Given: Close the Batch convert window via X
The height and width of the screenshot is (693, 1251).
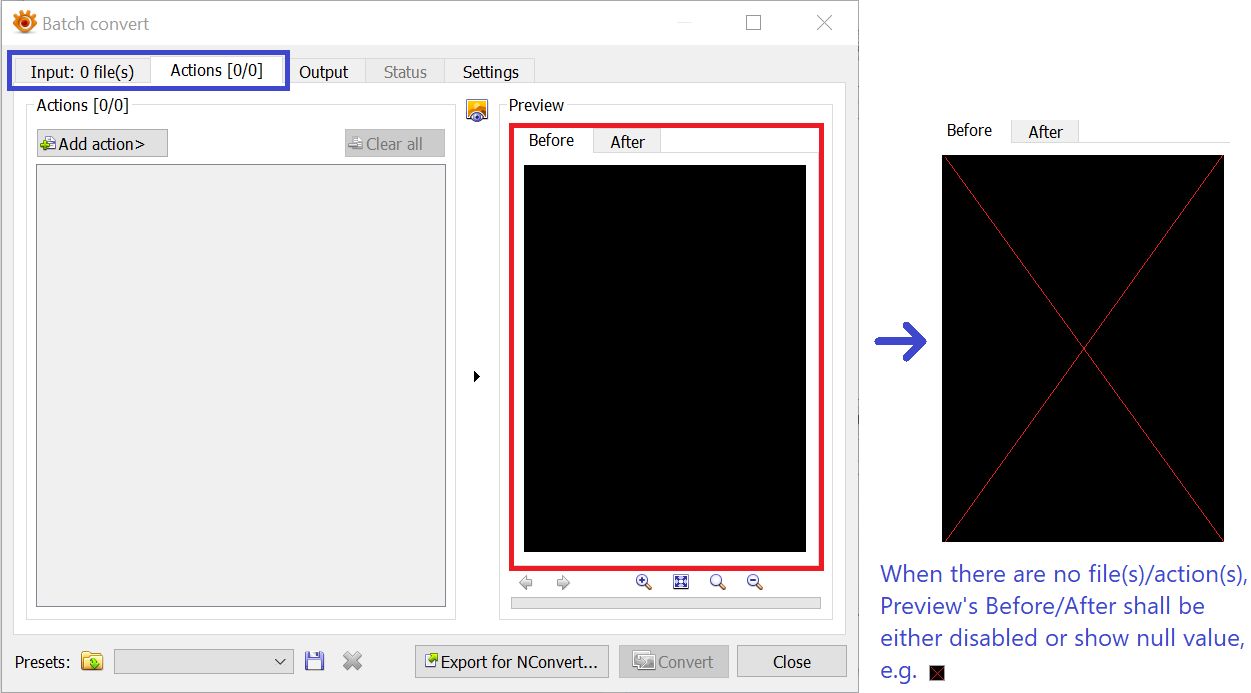Looking at the screenshot, I should (824, 22).
